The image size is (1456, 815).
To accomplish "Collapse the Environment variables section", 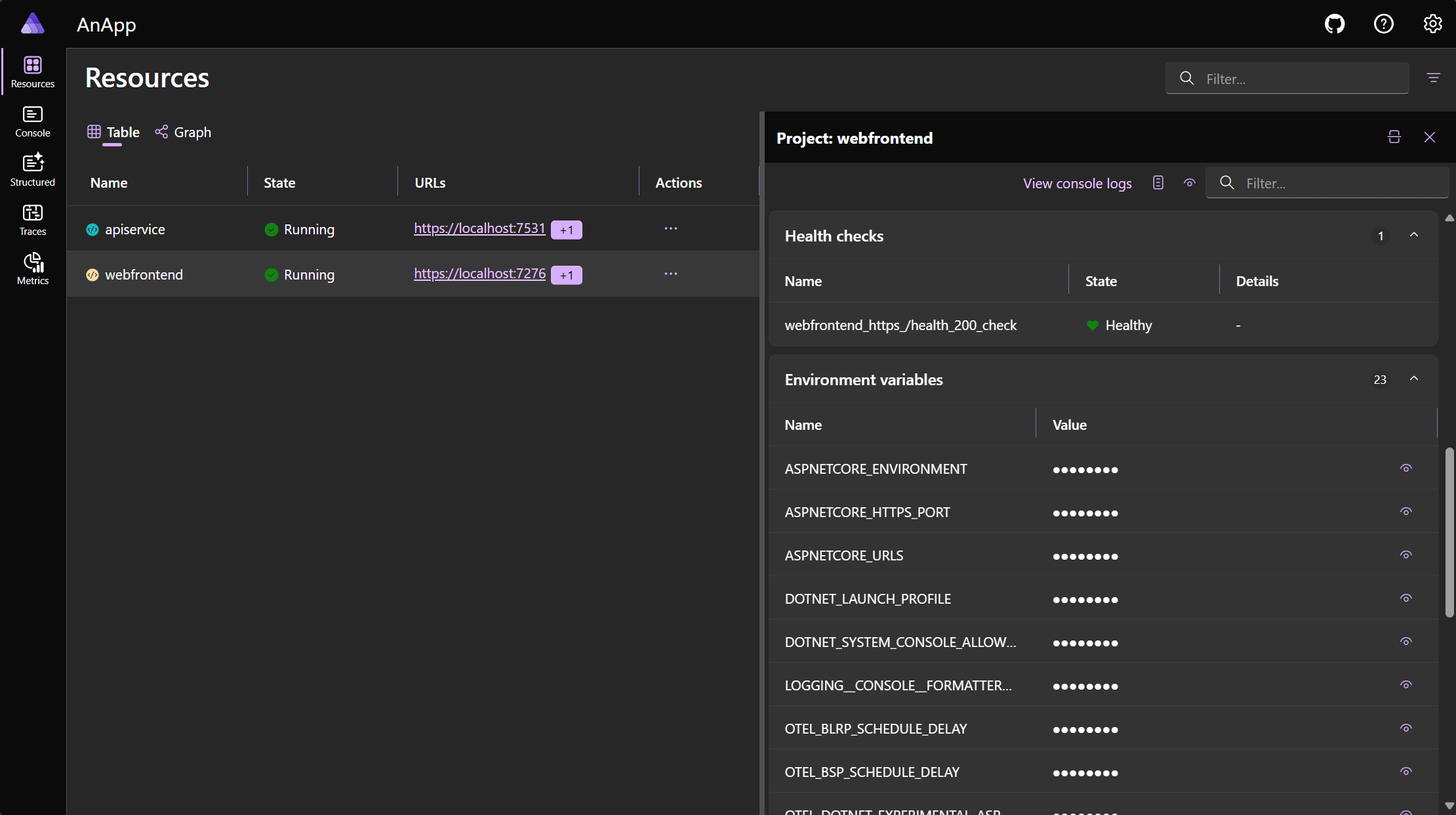I will tap(1414, 379).
